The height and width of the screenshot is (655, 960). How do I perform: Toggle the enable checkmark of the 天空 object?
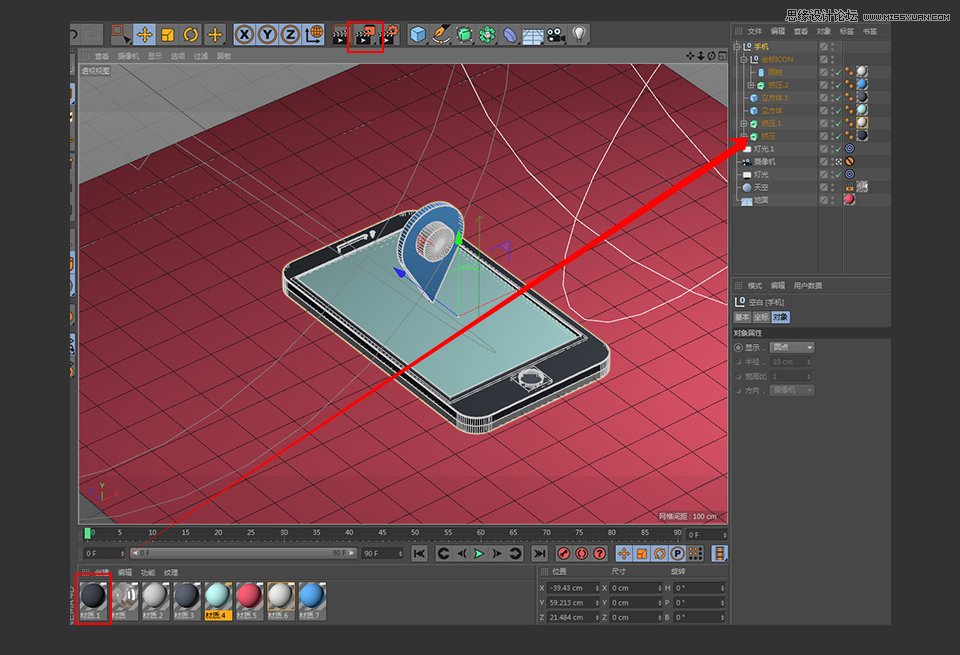[837, 187]
